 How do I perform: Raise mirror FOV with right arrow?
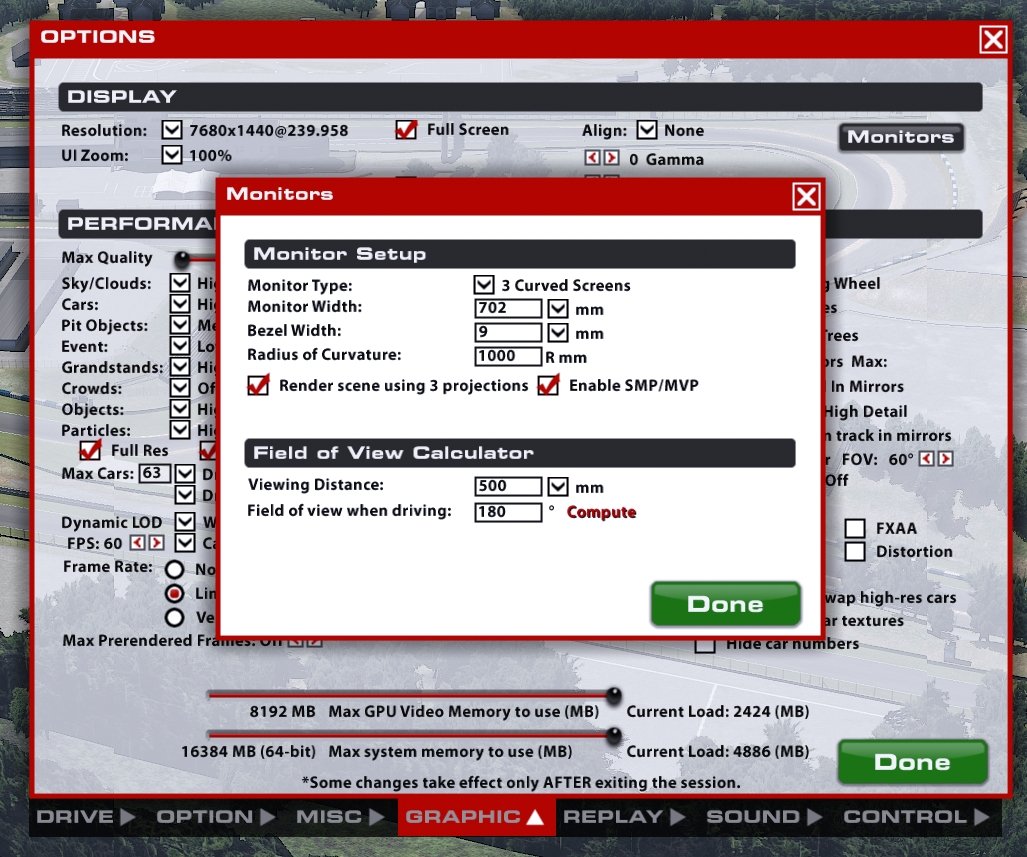[x=945, y=459]
